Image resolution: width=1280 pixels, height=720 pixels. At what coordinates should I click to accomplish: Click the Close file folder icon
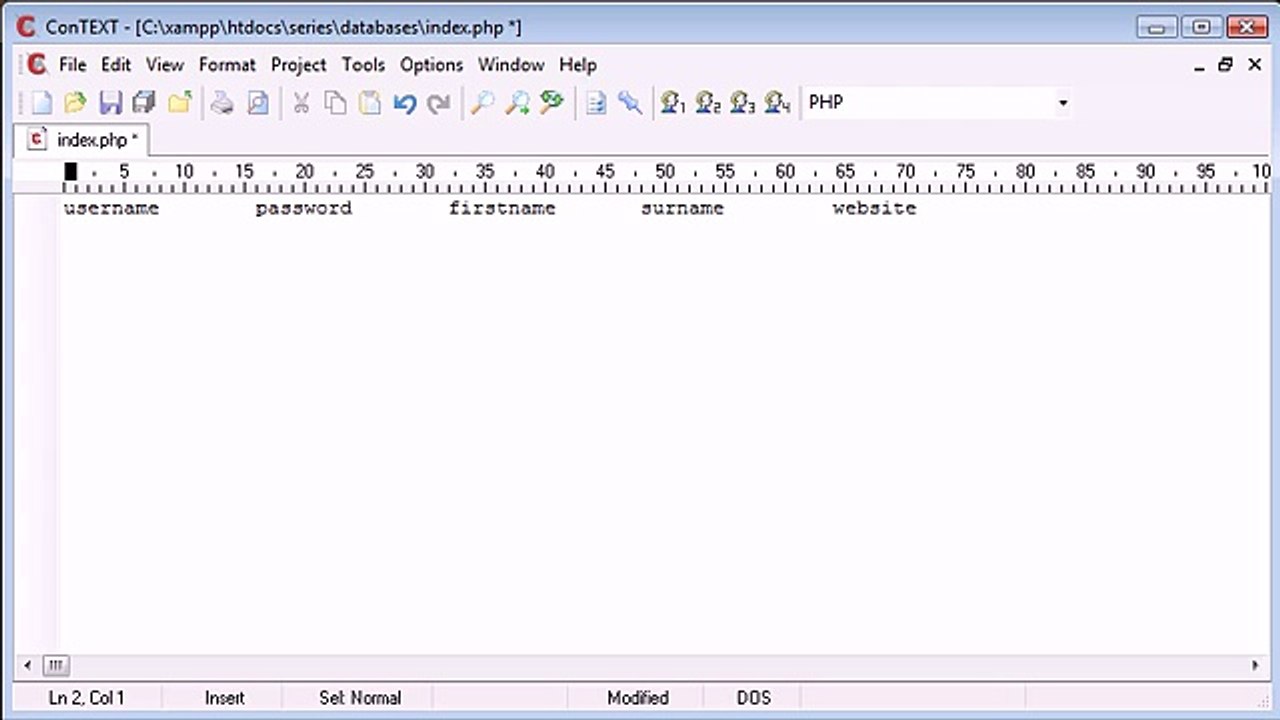click(180, 102)
